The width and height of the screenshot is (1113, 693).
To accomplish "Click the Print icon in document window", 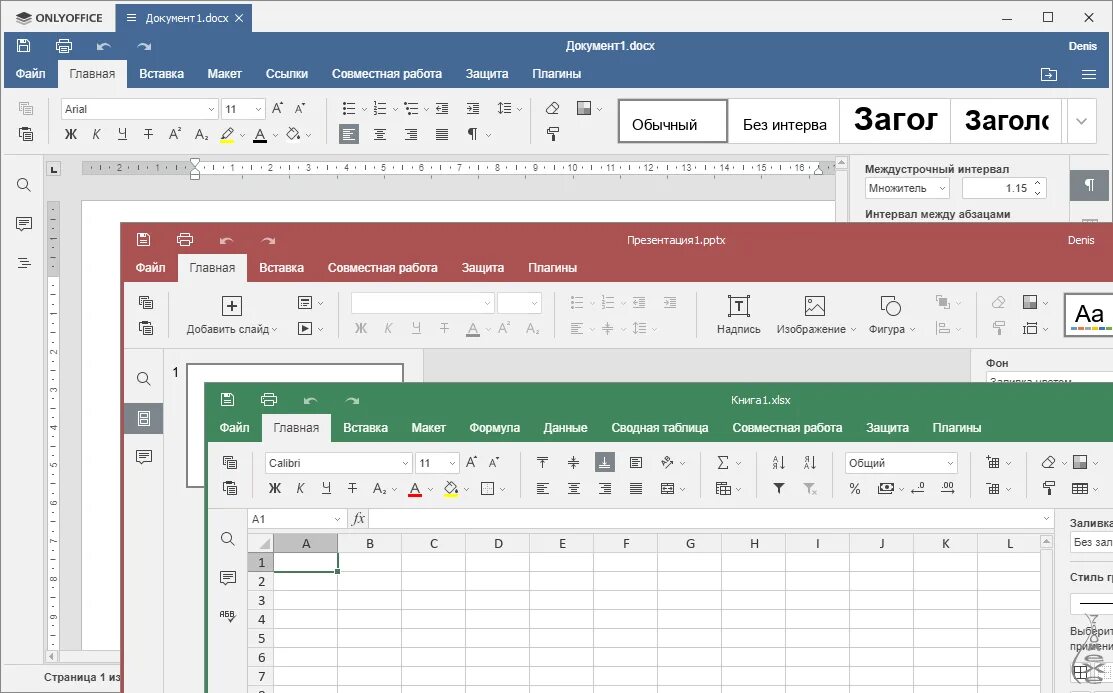I will pyautogui.click(x=64, y=46).
